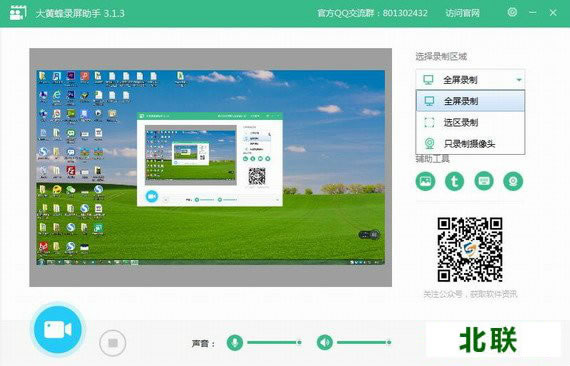Select 全屏录制 option in the list

(470, 101)
